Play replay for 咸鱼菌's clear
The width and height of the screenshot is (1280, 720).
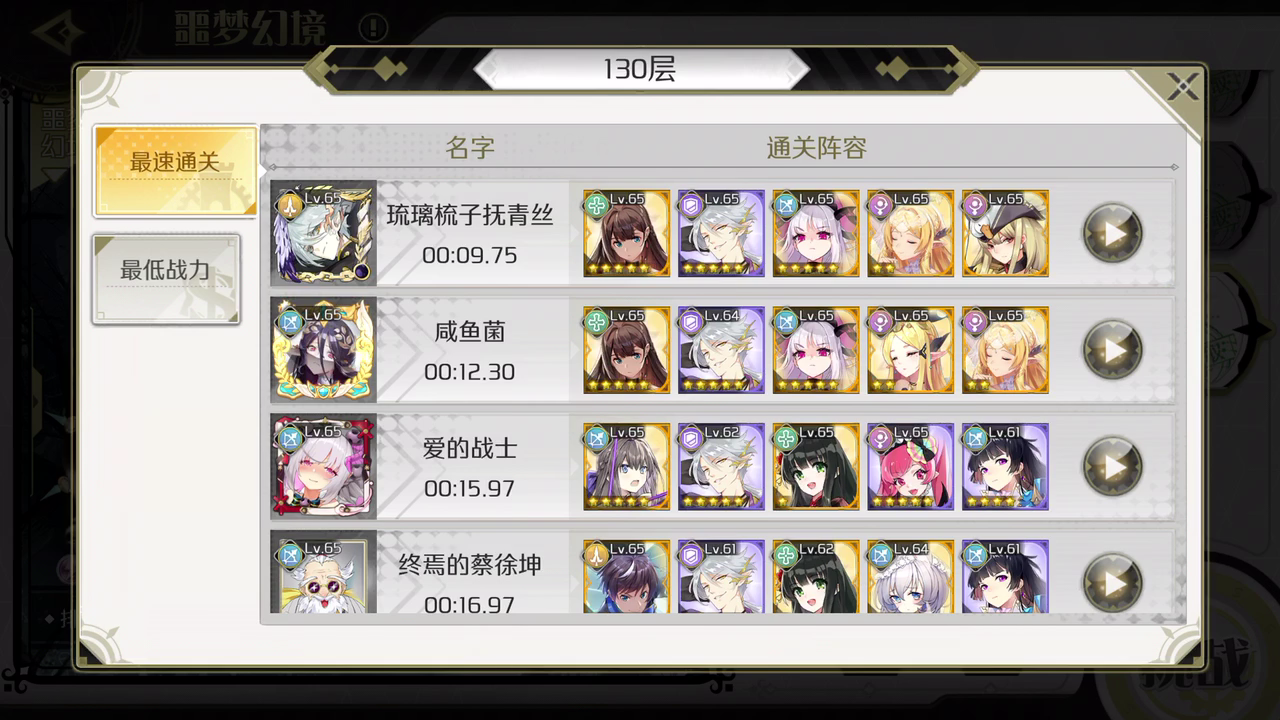[1112, 350]
